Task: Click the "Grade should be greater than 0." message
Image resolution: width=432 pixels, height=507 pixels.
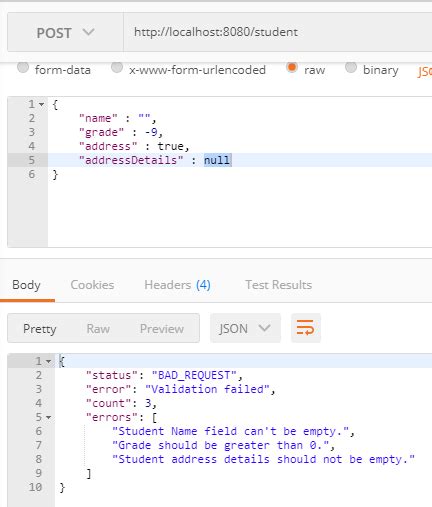Action: (x=221, y=445)
